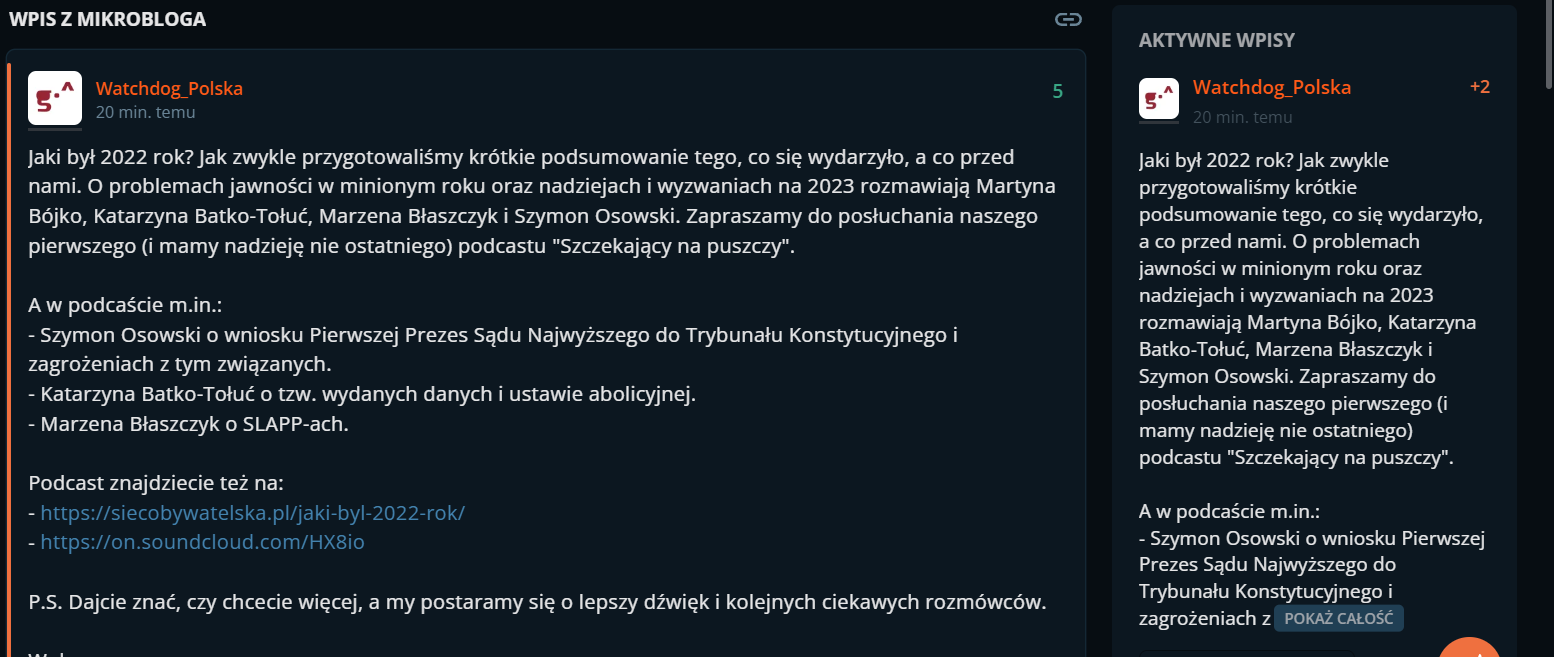Open Watchdog_Polska avatar in the main post
The image size is (1554, 657).
[55, 98]
